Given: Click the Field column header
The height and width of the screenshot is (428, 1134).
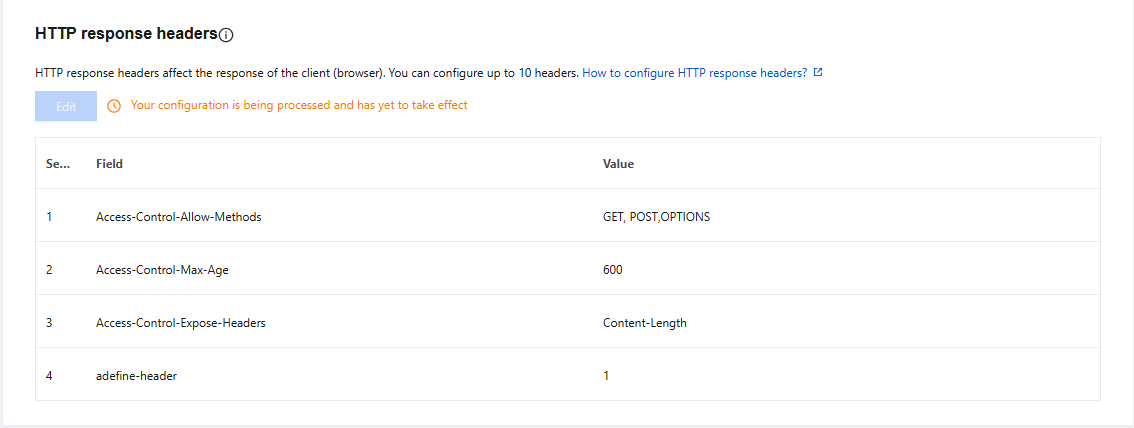Looking at the screenshot, I should point(109,164).
